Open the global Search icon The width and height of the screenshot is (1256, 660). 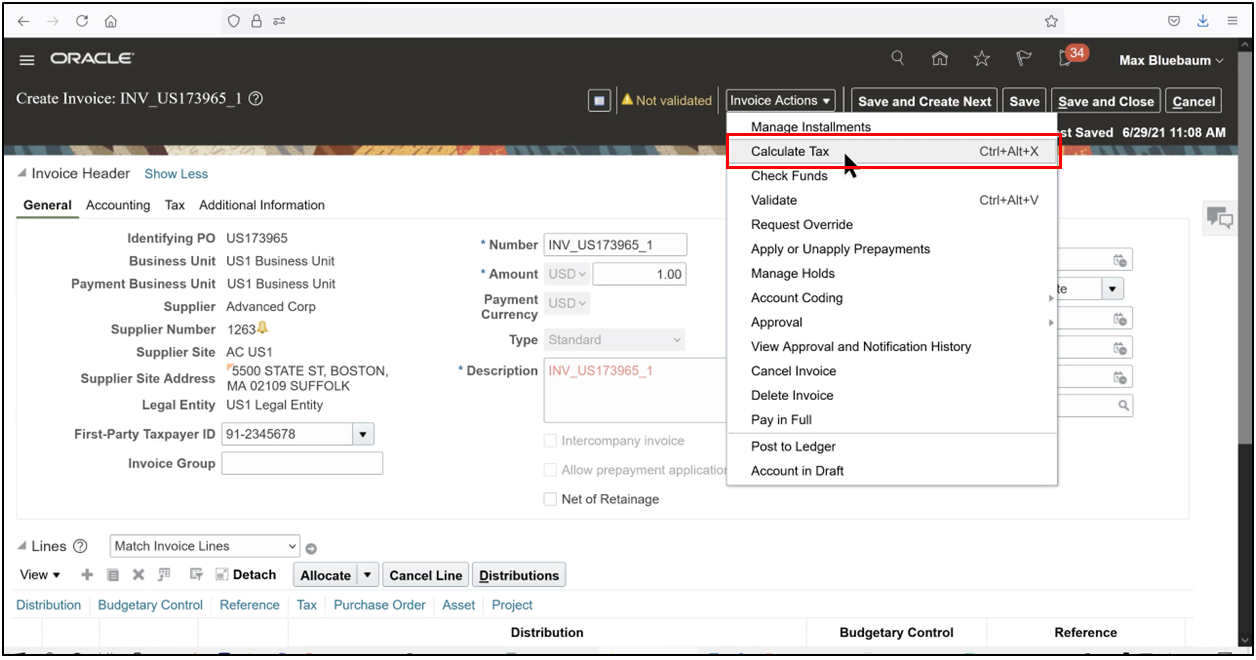[897, 58]
